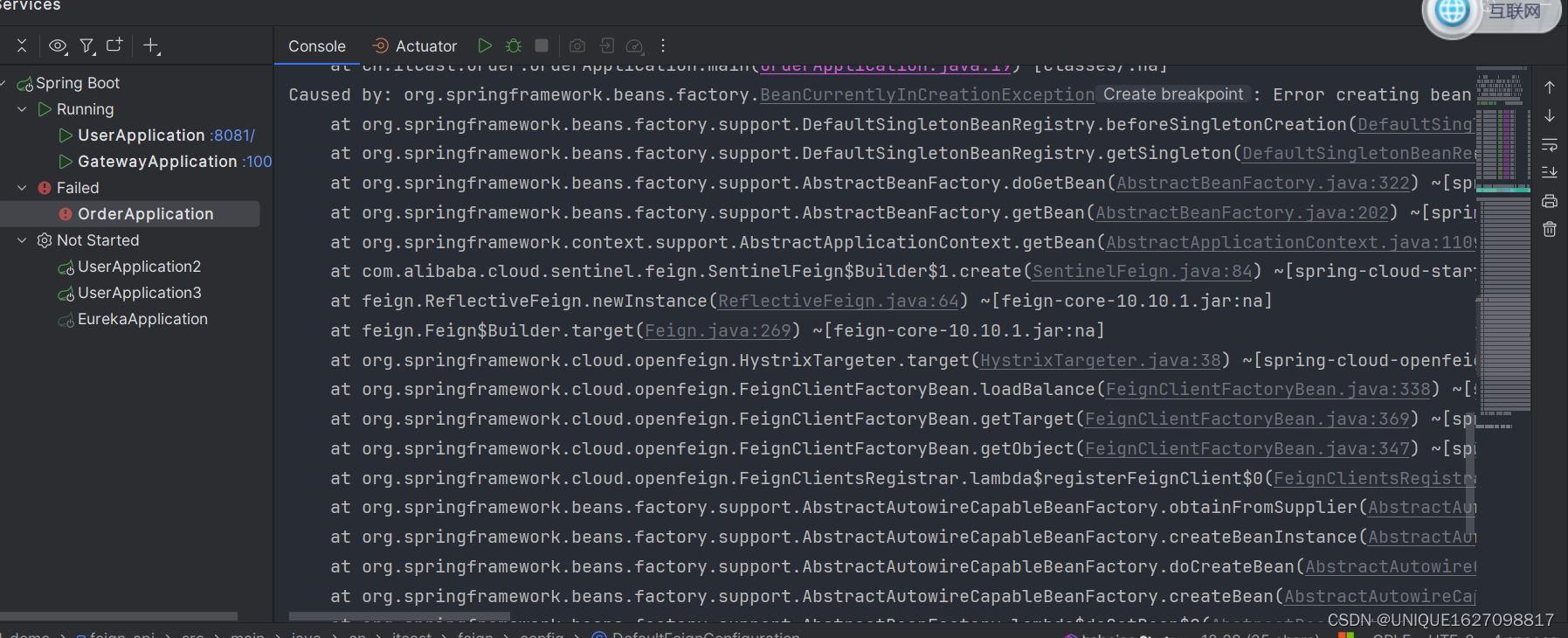The height and width of the screenshot is (638, 1568).
Task: Click the print console icon
Action: (x=1550, y=201)
